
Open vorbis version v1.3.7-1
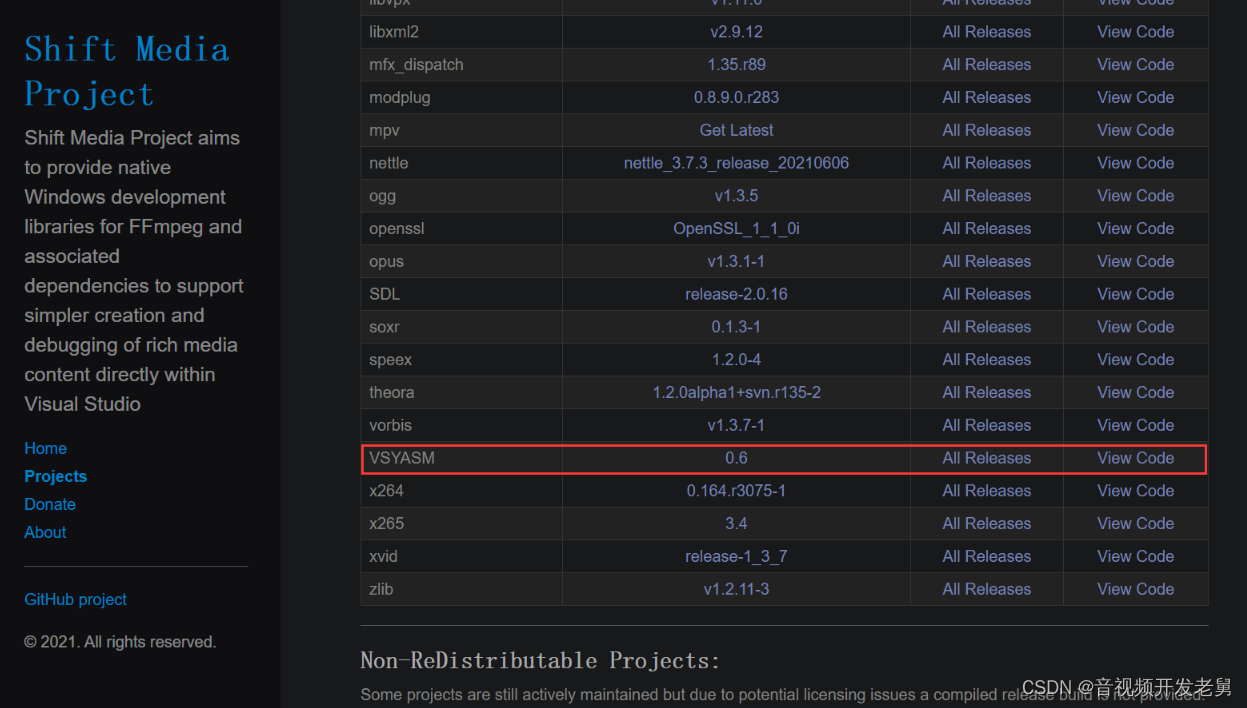pyautogui.click(x=737, y=426)
